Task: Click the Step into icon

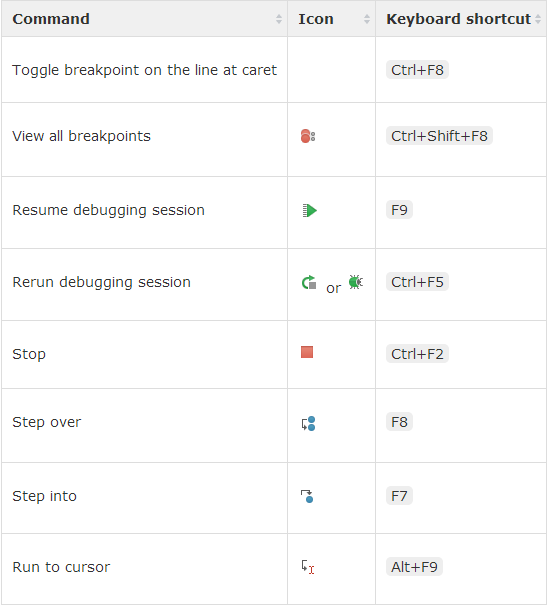Action: pos(307,496)
